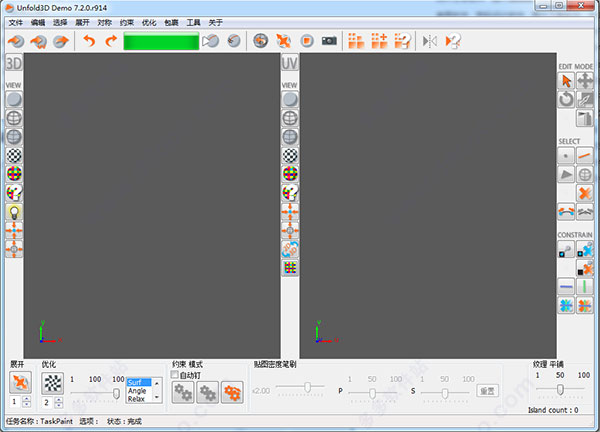600x432 pixels.
Task: Click the orange stop square icon
Action: pos(307,41)
